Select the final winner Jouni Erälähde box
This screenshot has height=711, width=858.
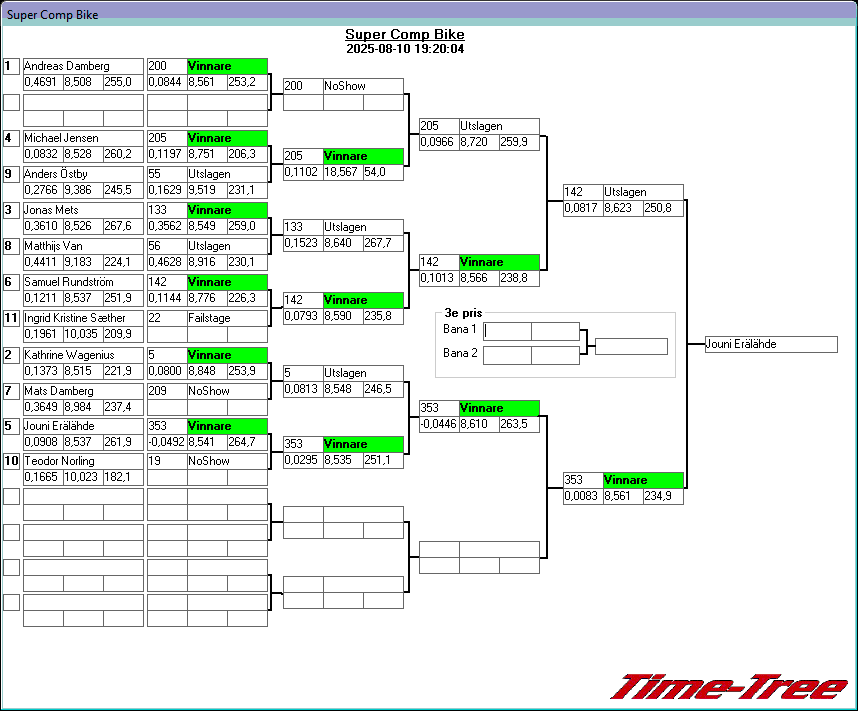click(x=770, y=344)
